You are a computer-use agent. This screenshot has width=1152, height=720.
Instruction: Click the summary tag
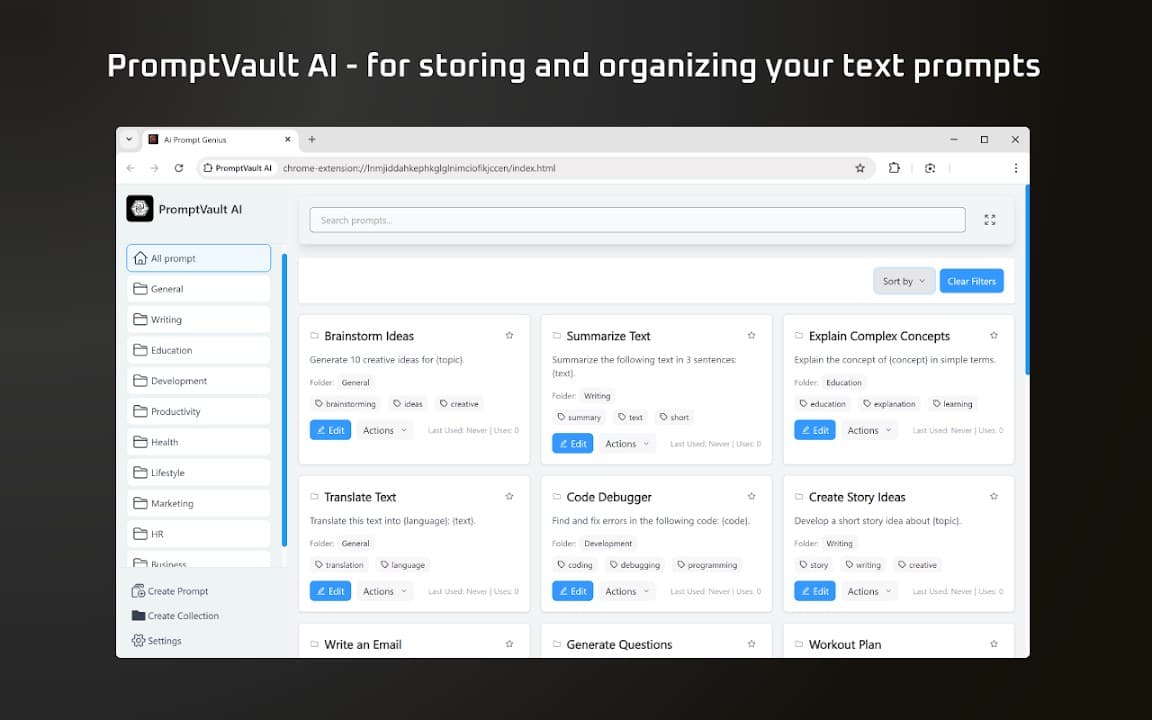579,417
